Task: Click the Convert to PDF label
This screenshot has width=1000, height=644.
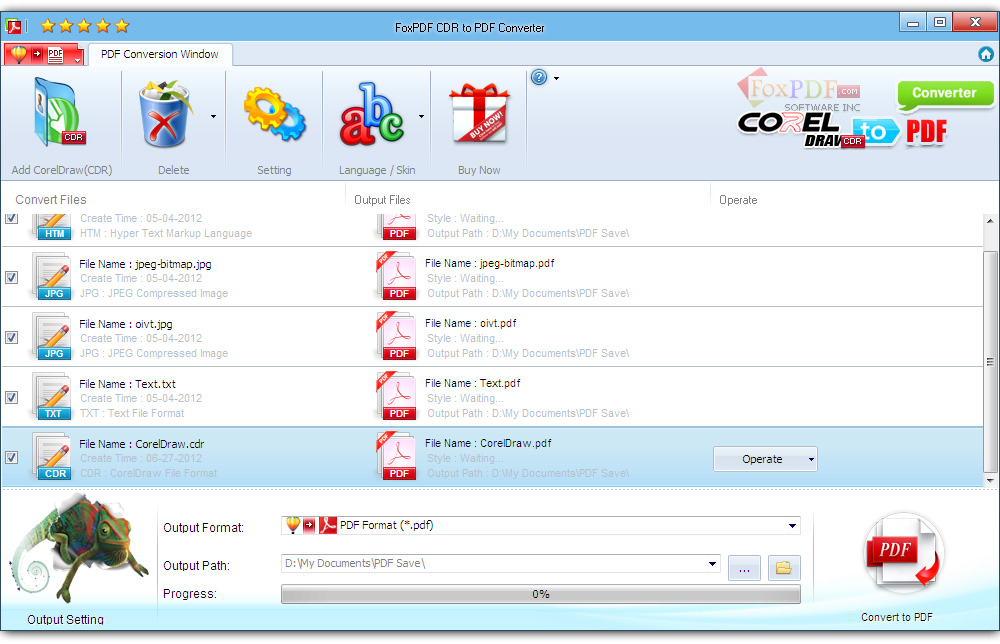Action: [897, 617]
